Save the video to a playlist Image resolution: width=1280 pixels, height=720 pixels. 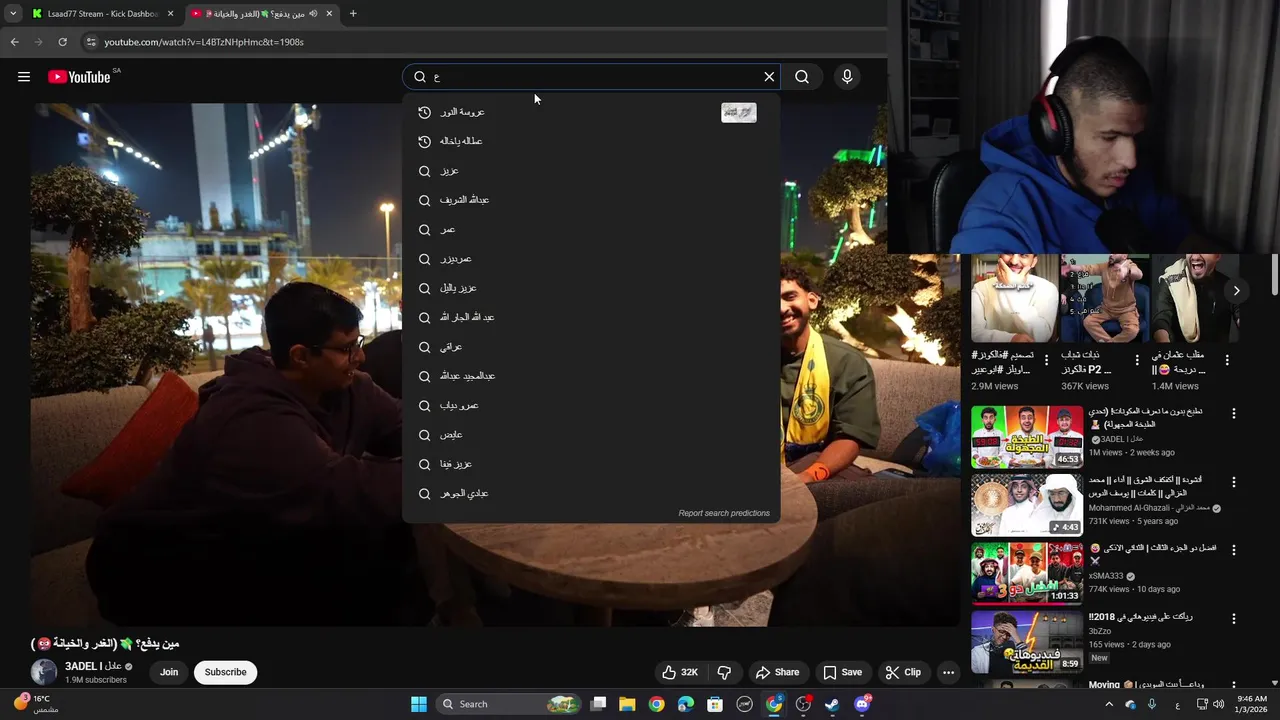pyautogui.click(x=842, y=672)
